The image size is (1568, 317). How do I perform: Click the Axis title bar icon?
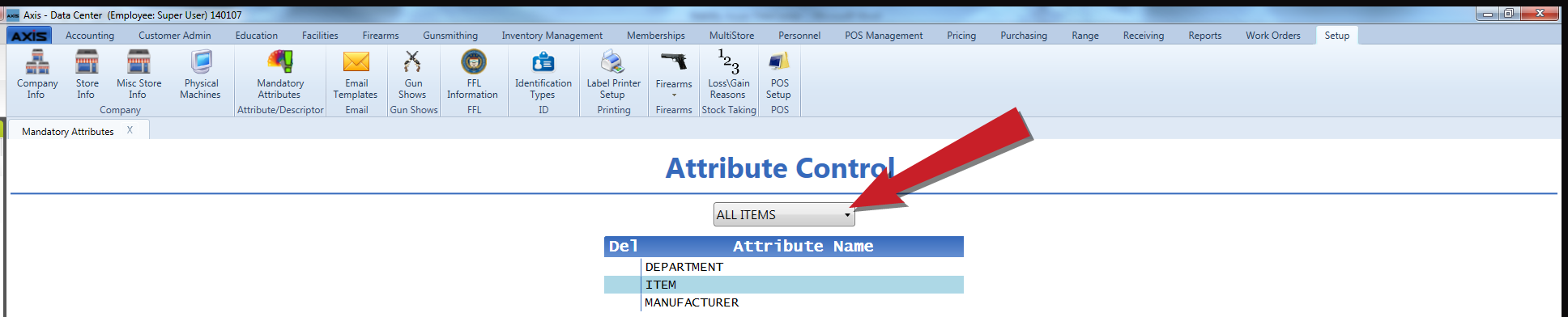(x=13, y=15)
